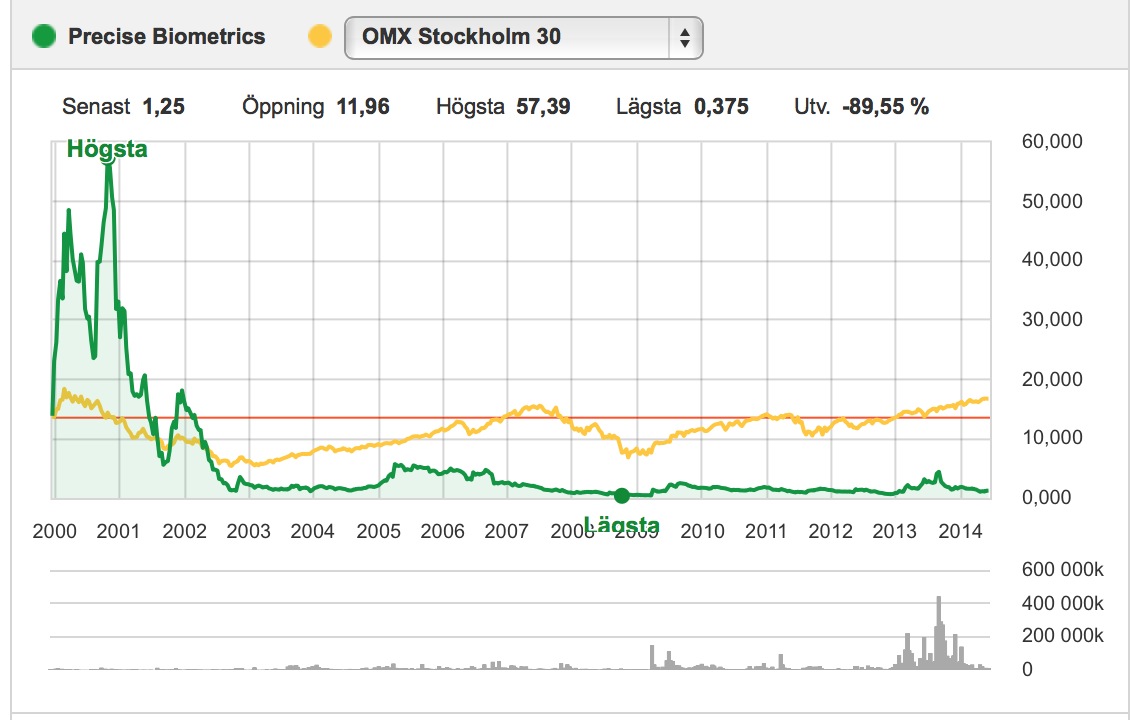Click the Senast value 1,25
1130x720 pixels.
163,107
